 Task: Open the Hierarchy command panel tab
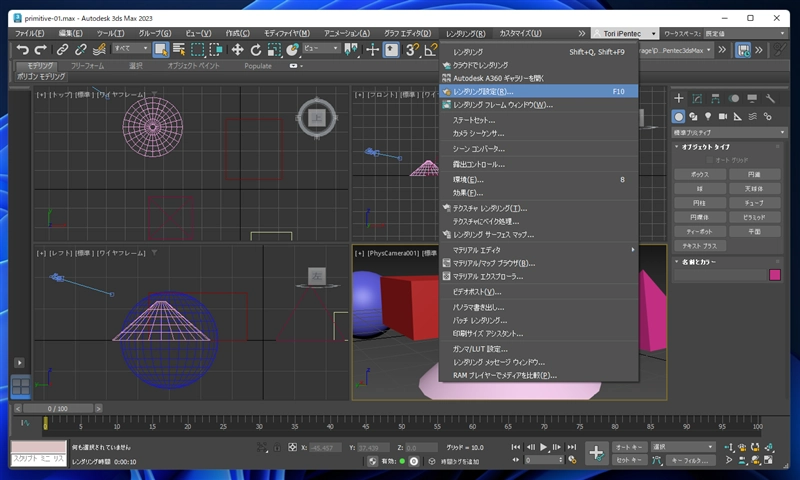pos(715,98)
